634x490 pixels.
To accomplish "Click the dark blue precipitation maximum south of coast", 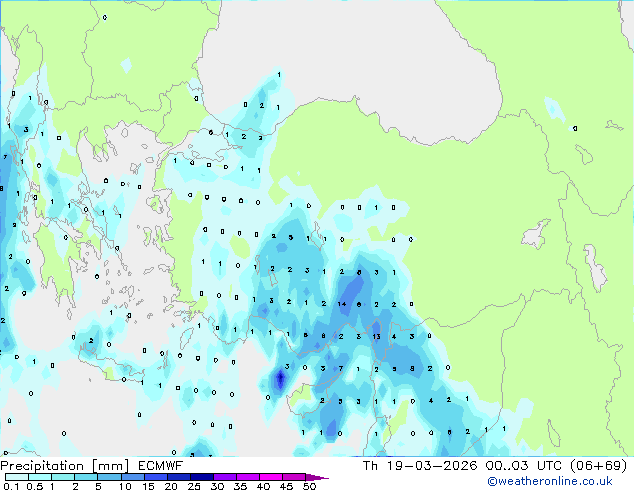I will coord(280,379).
